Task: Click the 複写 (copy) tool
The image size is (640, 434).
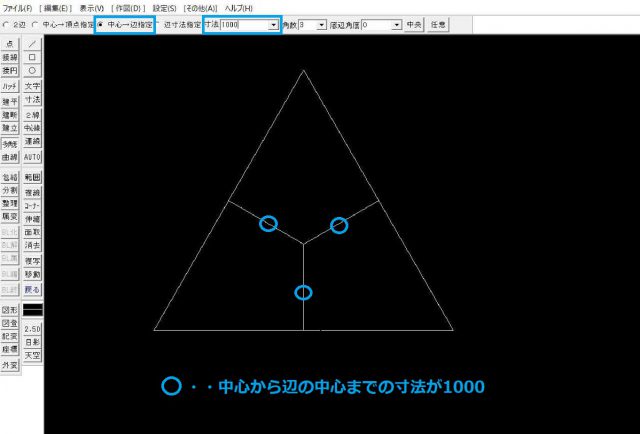Action: pos(33,261)
